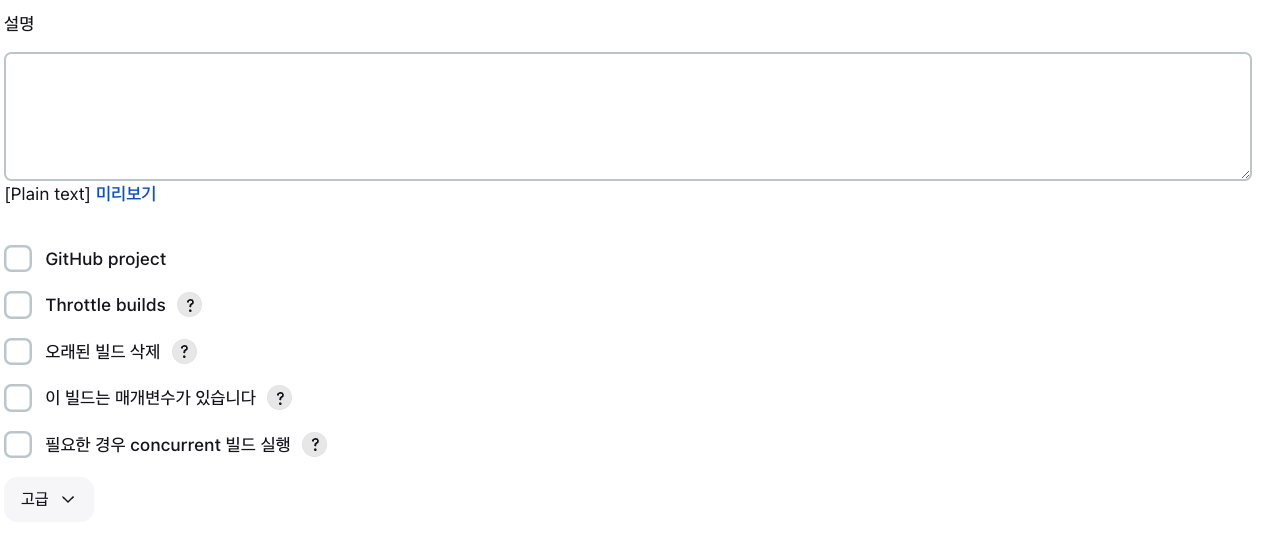Open help for Throttle builds

click(x=189, y=305)
